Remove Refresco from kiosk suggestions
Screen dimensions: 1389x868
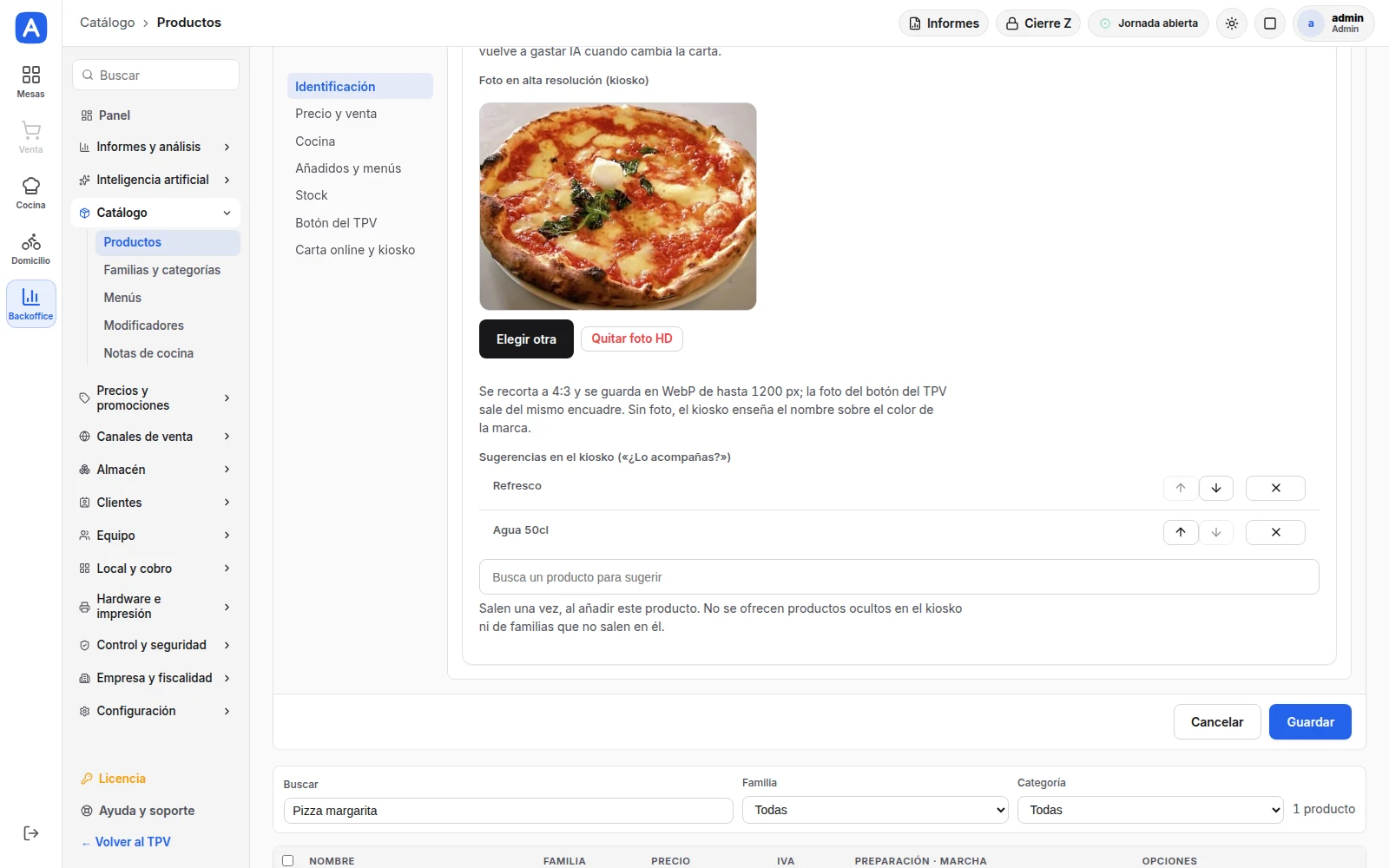click(x=1275, y=488)
